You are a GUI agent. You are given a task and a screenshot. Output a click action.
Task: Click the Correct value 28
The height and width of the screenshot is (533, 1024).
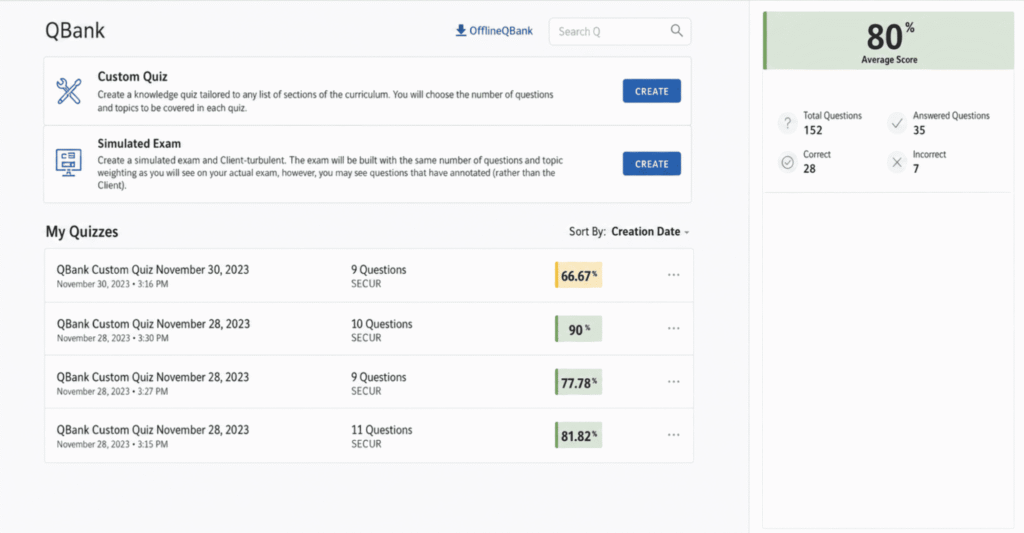coord(809,169)
